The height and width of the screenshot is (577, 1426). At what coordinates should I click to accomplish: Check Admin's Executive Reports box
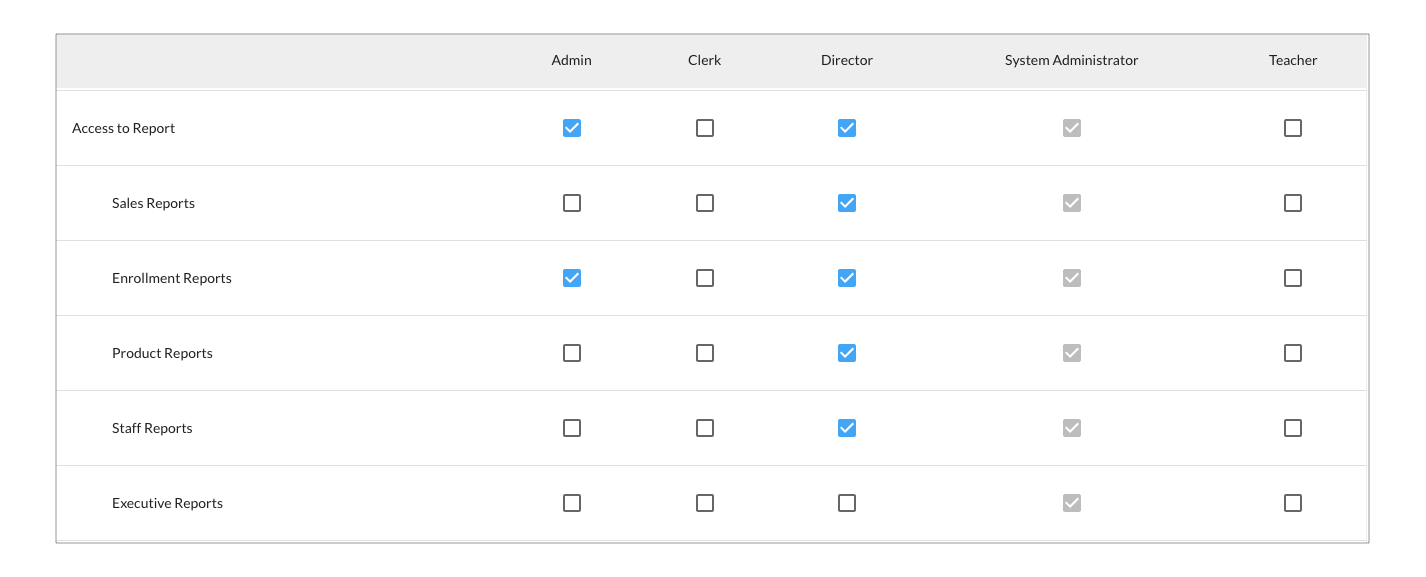[x=572, y=503]
